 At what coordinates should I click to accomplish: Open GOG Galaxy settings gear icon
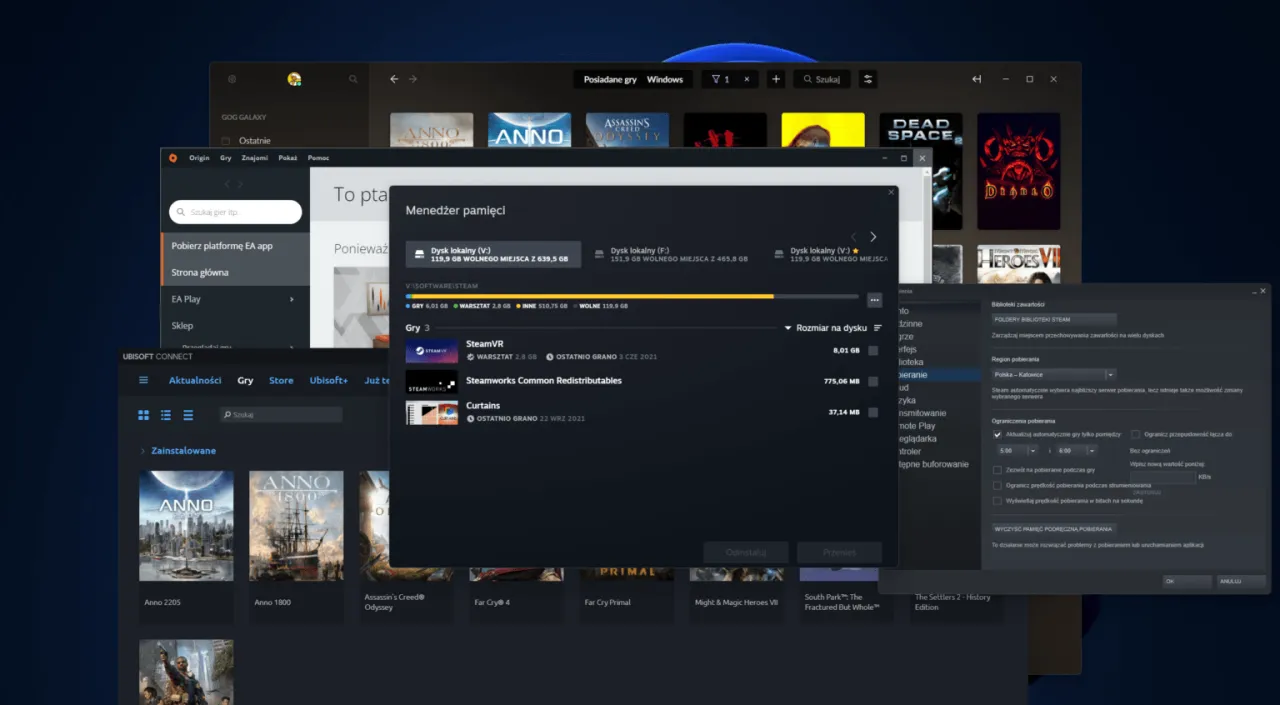point(232,79)
